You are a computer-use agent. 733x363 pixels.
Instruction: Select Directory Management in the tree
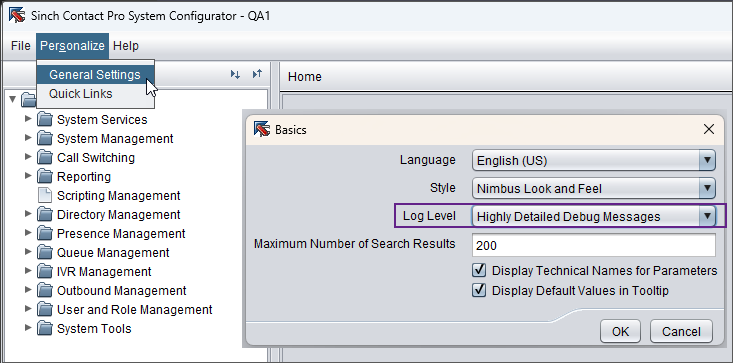[118, 215]
